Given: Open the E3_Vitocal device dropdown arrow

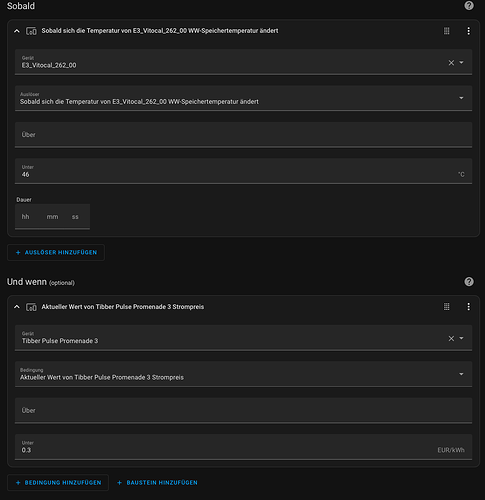Looking at the screenshot, I should point(461,62).
